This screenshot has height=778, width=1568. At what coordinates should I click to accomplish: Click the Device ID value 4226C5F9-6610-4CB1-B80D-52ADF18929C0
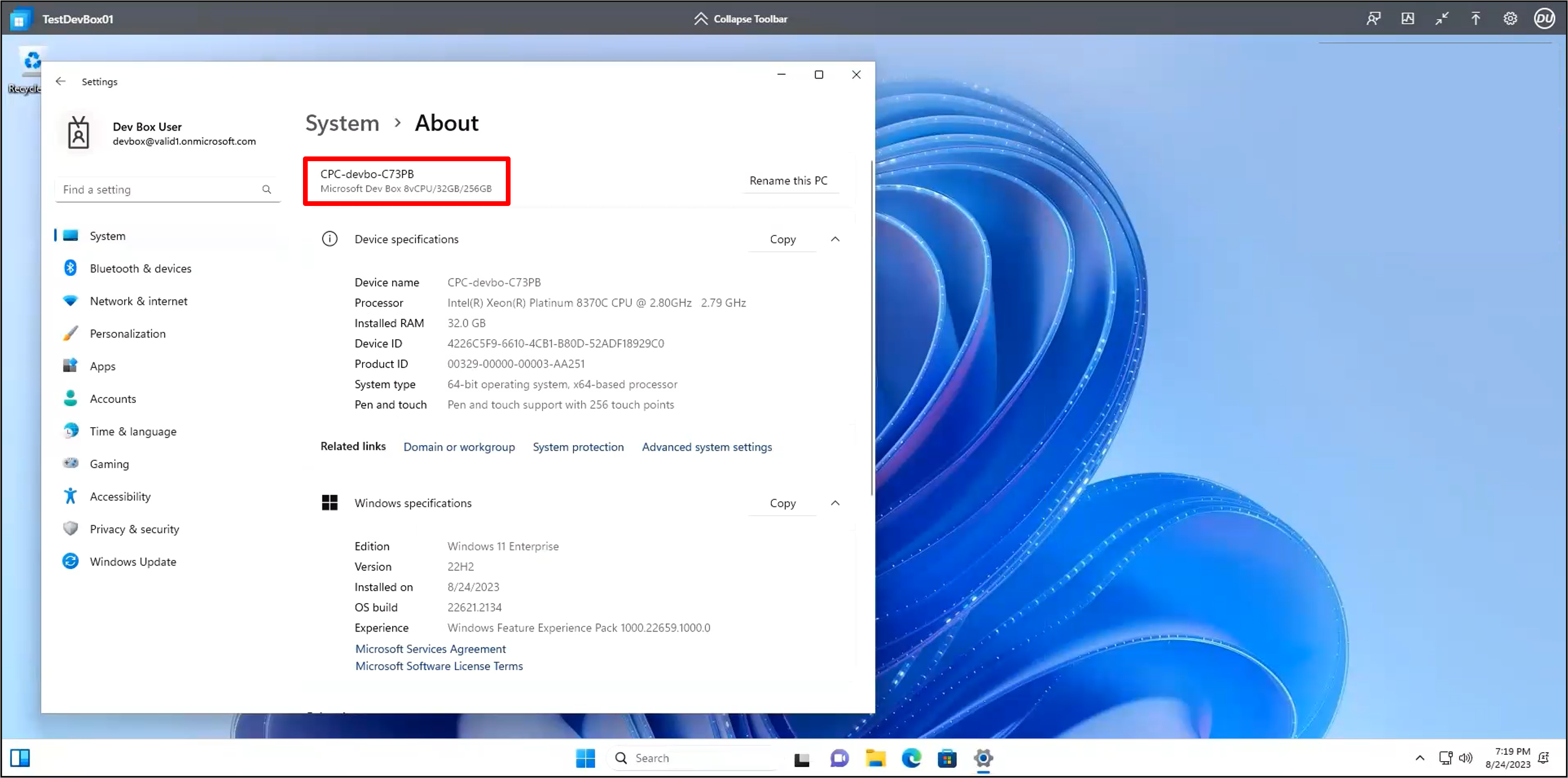tap(555, 343)
